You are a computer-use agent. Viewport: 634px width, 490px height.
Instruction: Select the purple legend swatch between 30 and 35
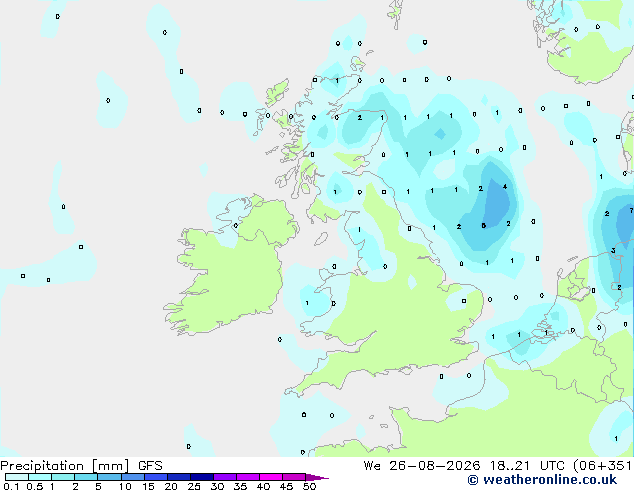[x=225, y=477]
